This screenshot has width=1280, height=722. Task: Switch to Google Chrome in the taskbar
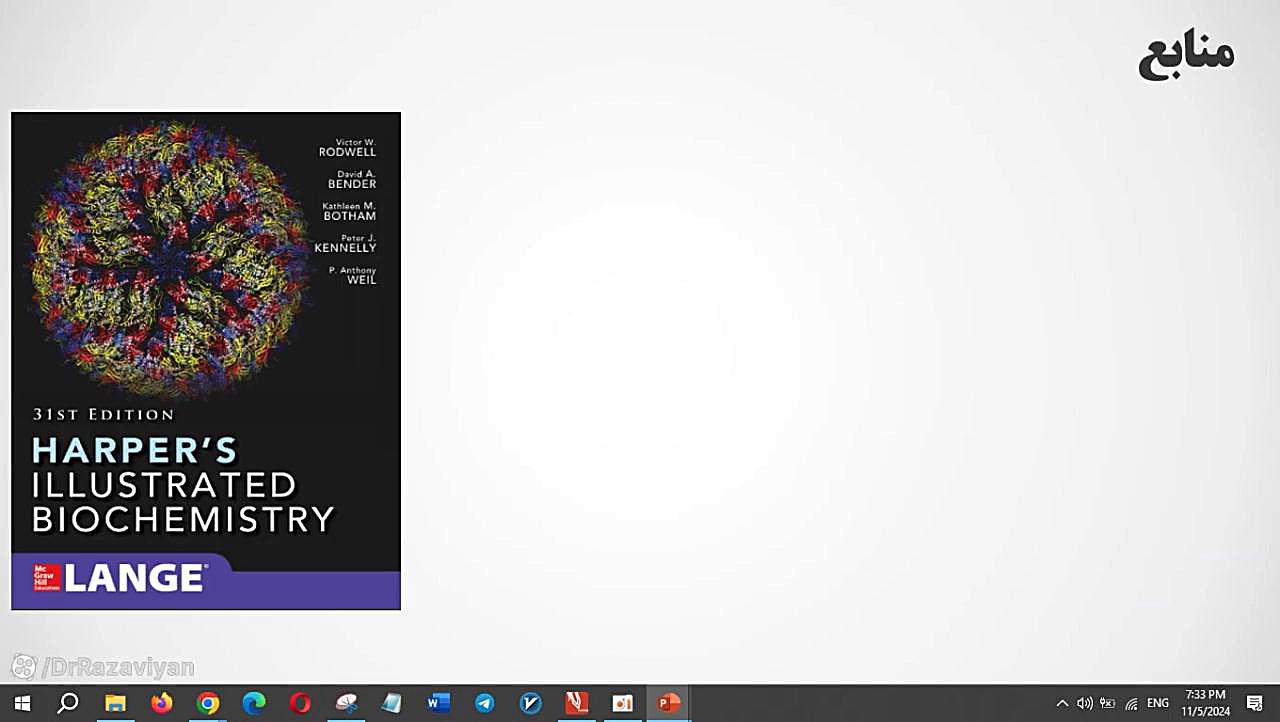tap(208, 703)
